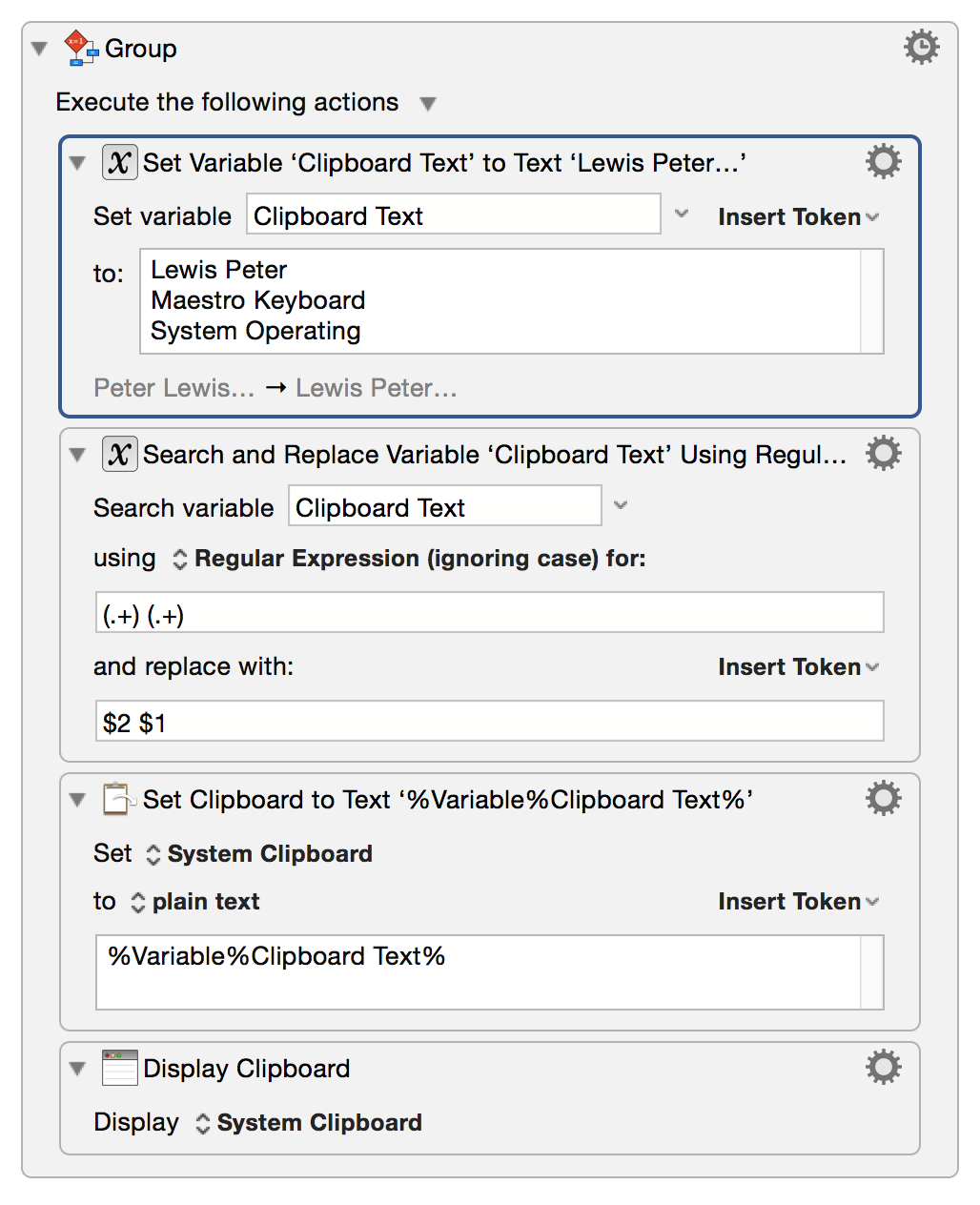Collapse the Display Clipboard action
The height and width of the screenshot is (1205, 980).
point(77,1068)
